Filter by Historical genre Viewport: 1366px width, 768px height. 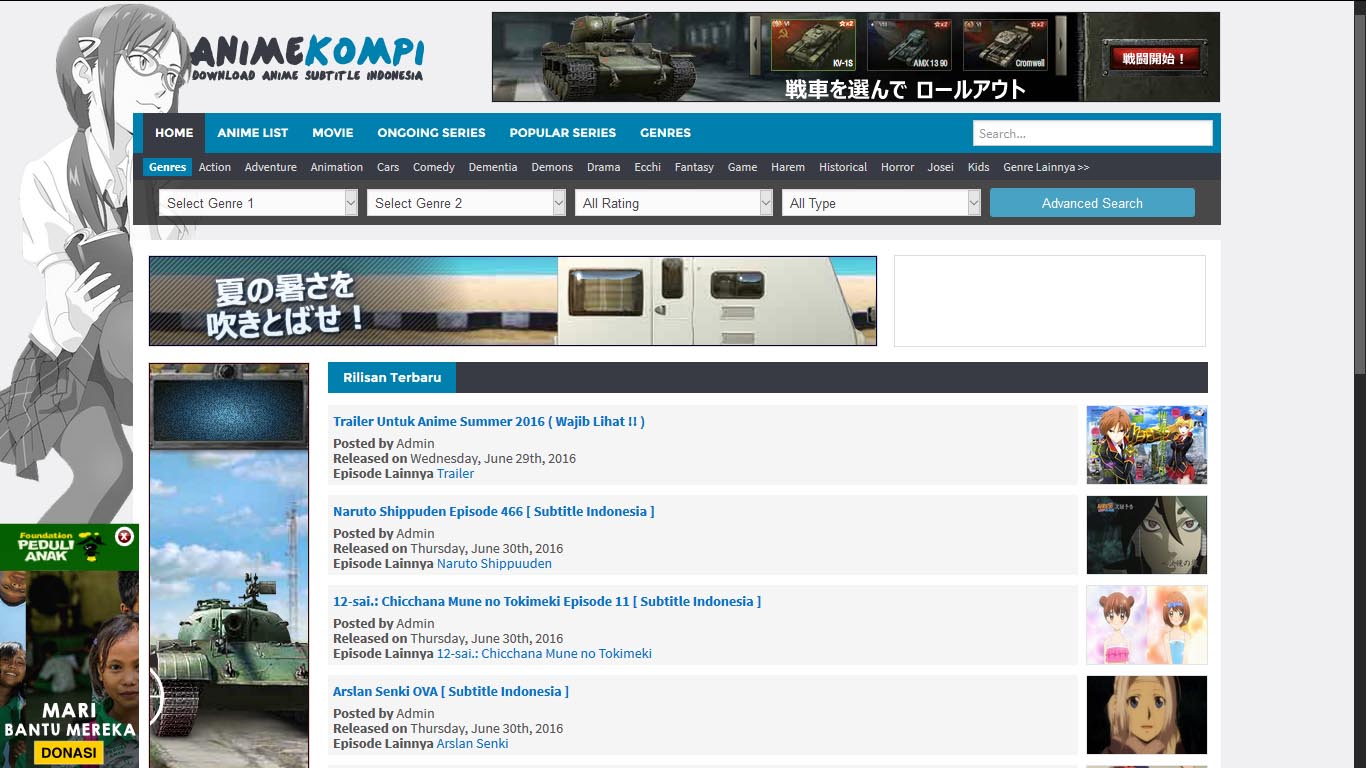(843, 167)
